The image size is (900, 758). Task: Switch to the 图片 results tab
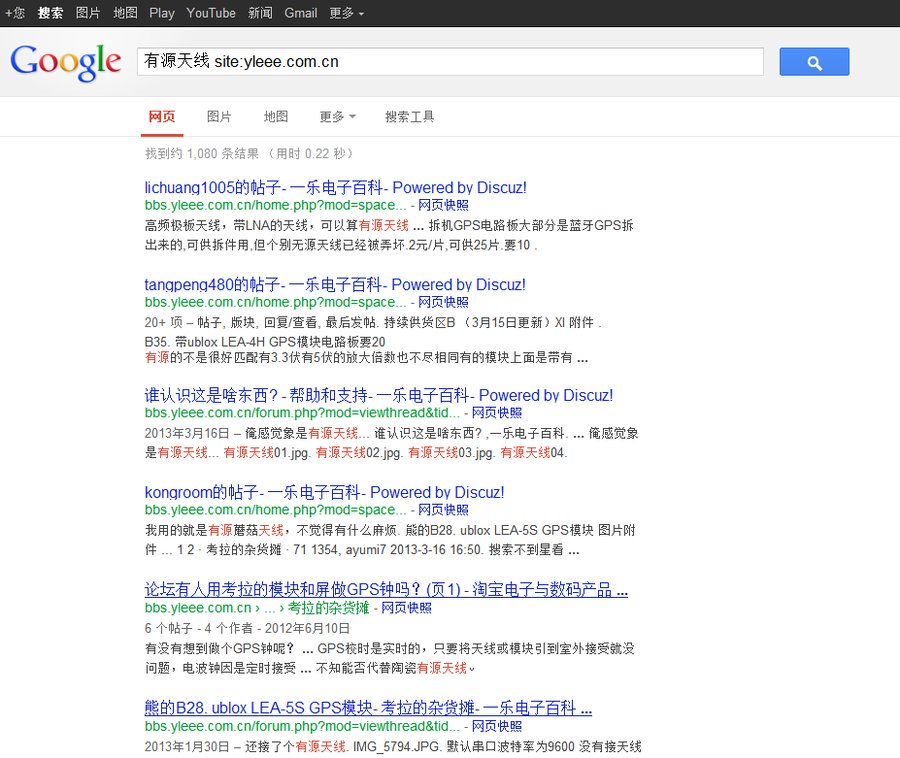219,116
